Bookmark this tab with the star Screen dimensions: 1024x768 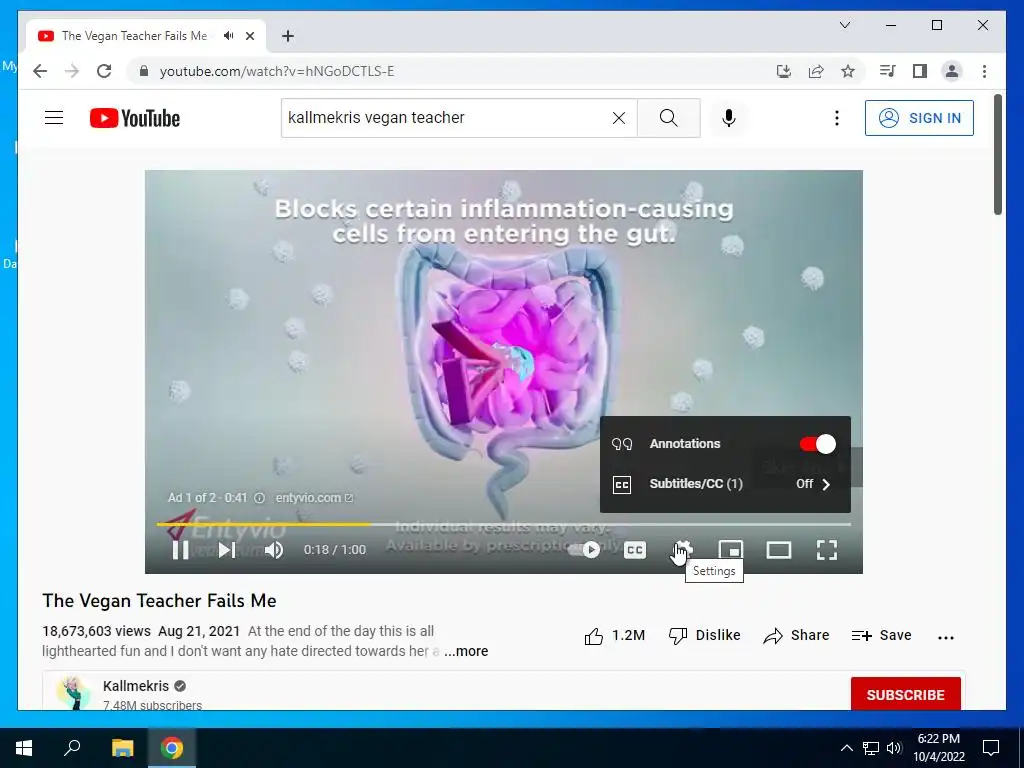point(848,71)
